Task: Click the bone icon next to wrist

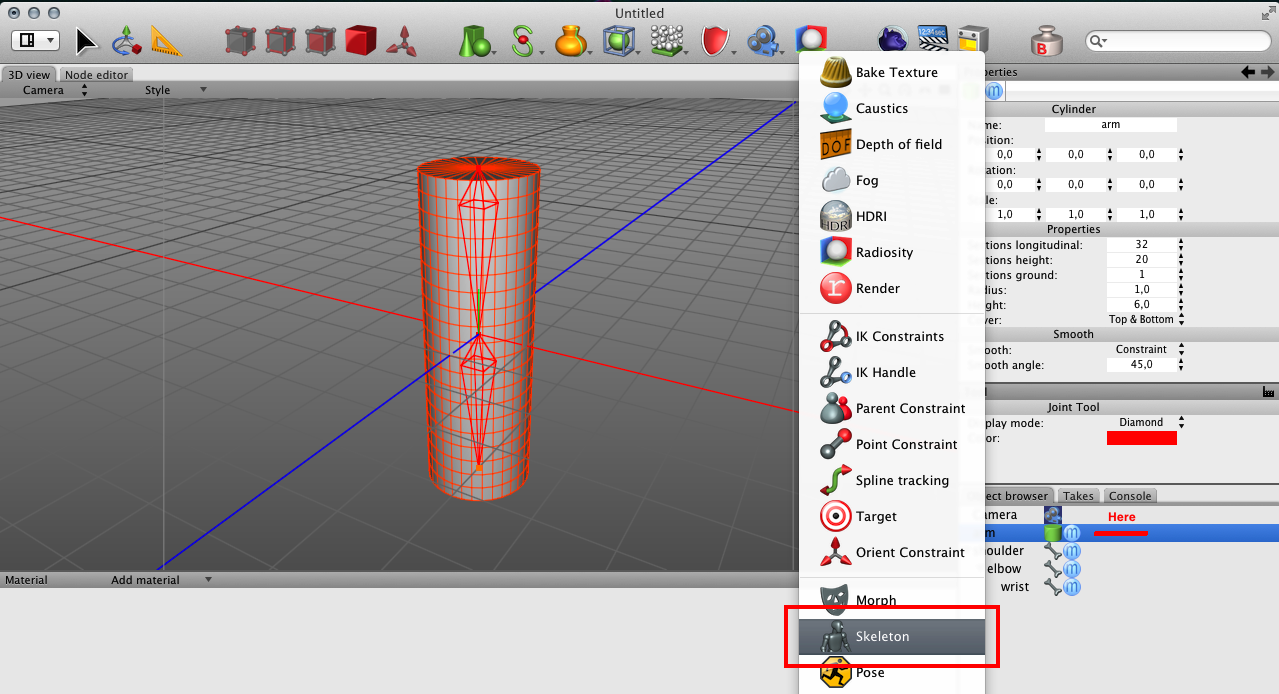Action: pos(1052,587)
